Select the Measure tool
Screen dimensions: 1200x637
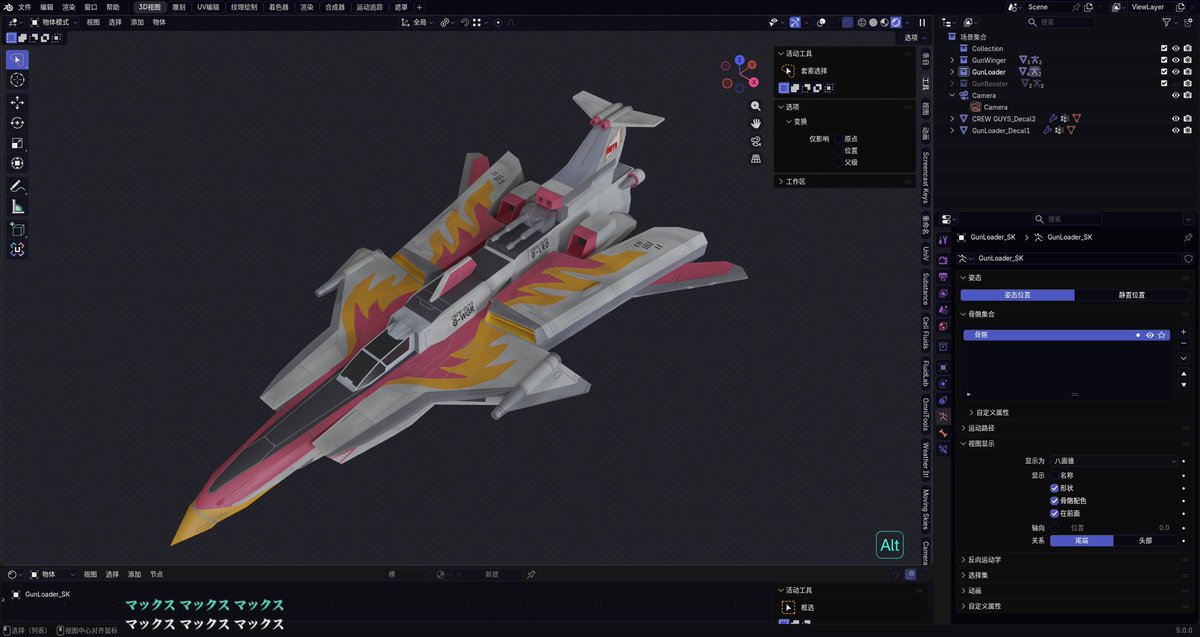click(16, 207)
